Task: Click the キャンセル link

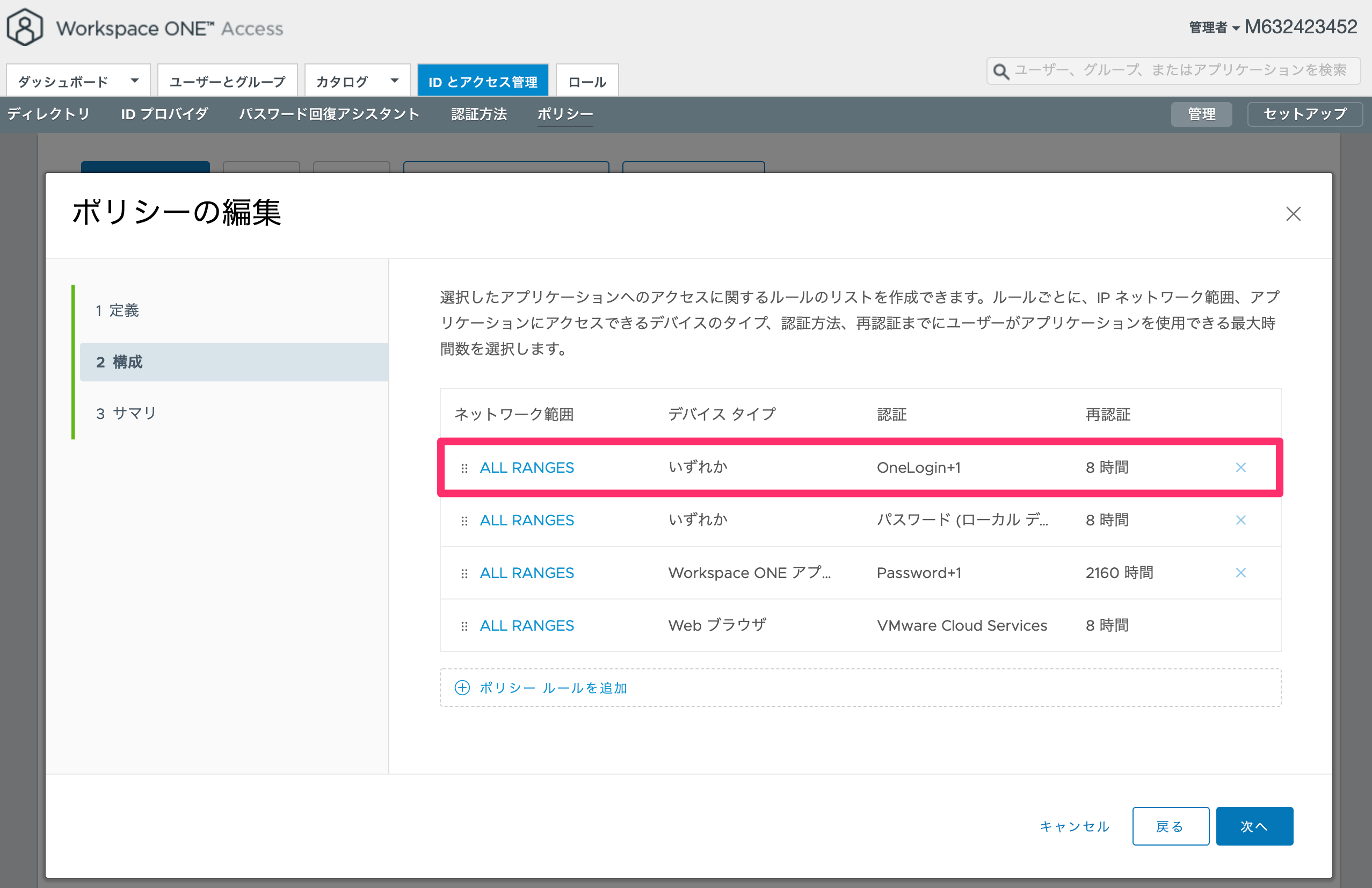Action: 1074,826
